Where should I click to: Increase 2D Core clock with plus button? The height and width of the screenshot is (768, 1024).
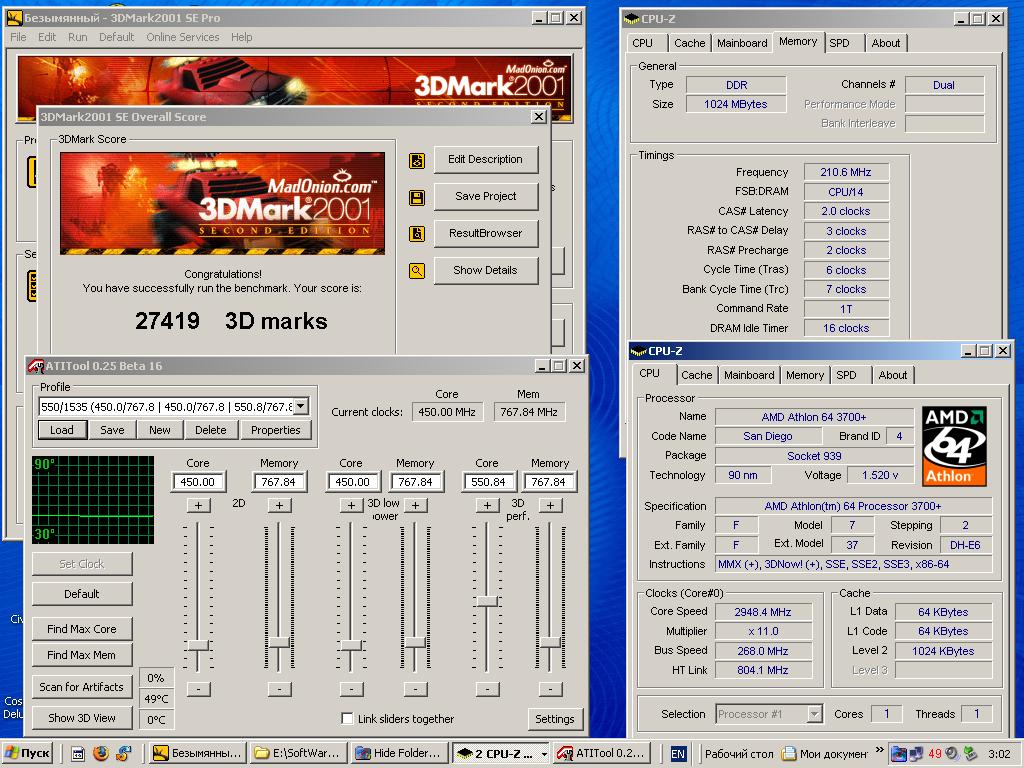(x=198, y=505)
